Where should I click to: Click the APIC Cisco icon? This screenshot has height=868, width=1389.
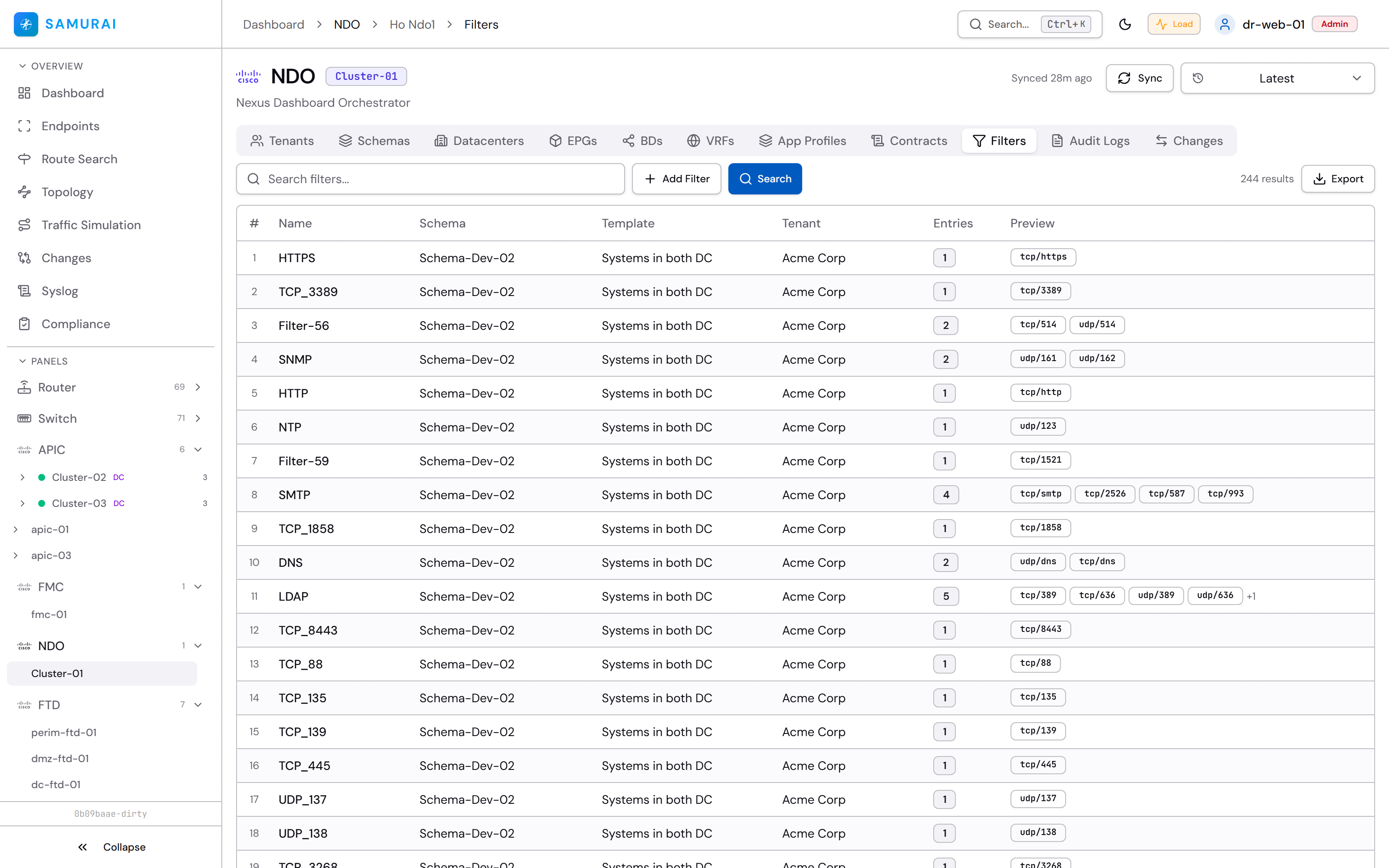(24, 450)
